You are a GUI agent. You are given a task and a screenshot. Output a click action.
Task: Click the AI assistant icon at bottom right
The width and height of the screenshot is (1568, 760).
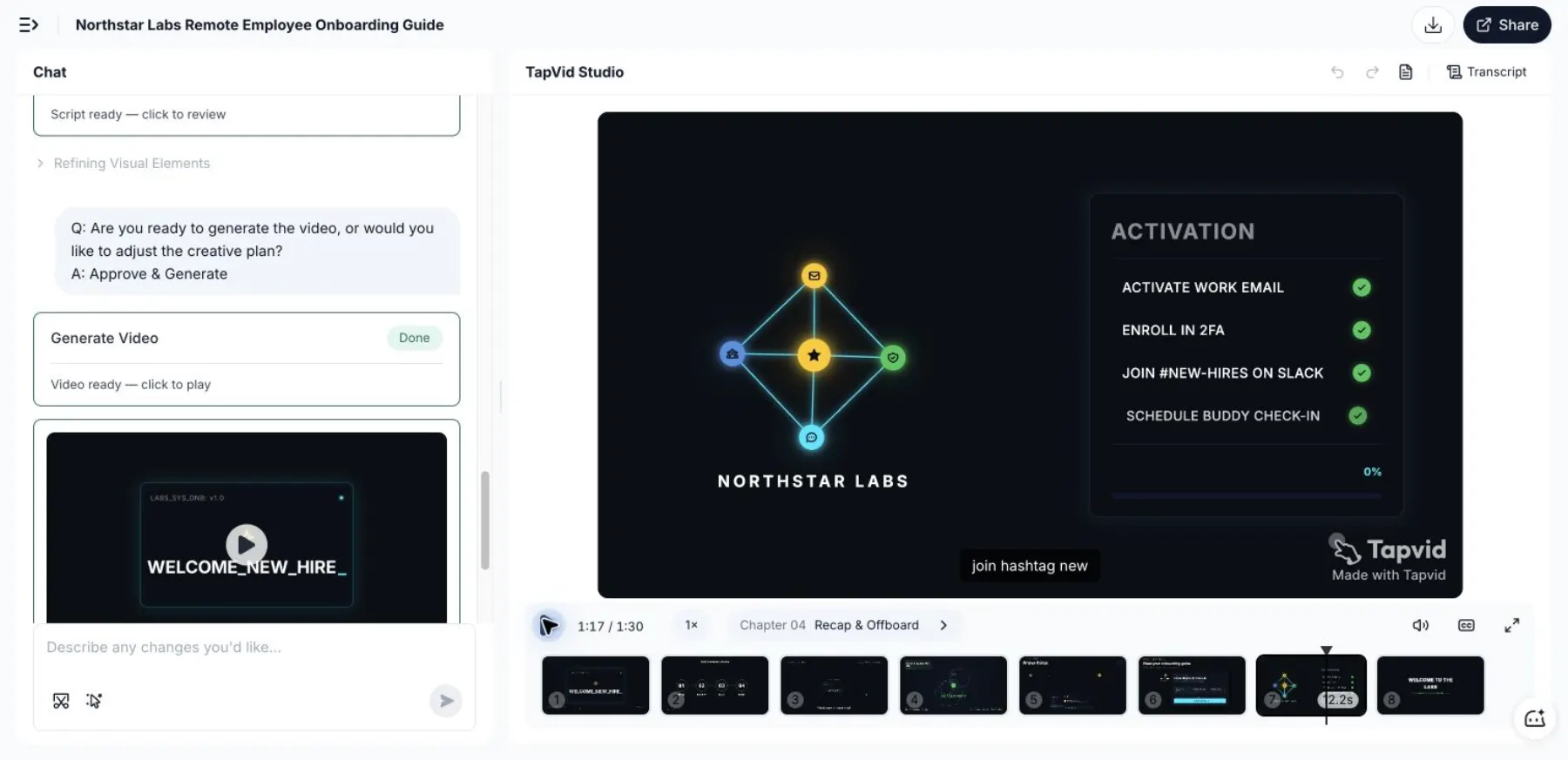tap(1535, 718)
